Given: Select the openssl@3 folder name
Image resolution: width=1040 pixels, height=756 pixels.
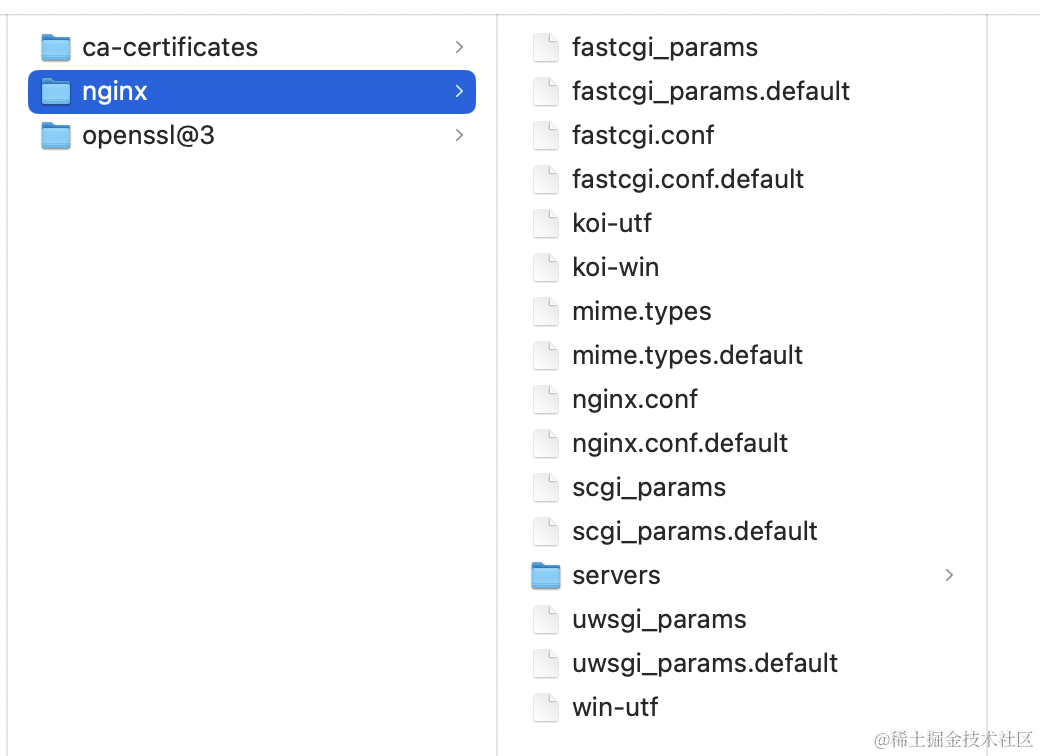Looking at the screenshot, I should click(x=149, y=135).
